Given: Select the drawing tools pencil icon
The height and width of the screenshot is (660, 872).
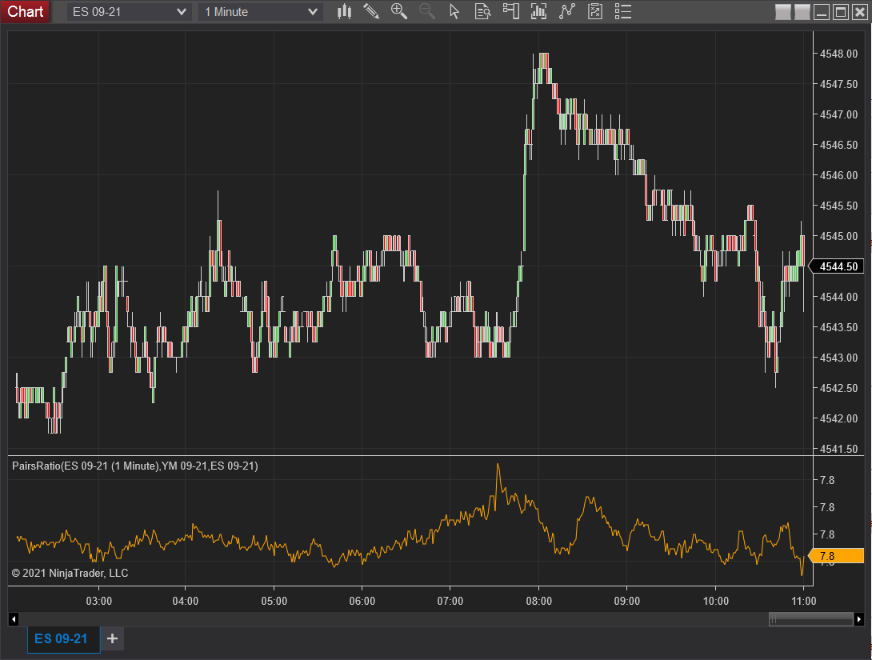Looking at the screenshot, I should tap(371, 12).
